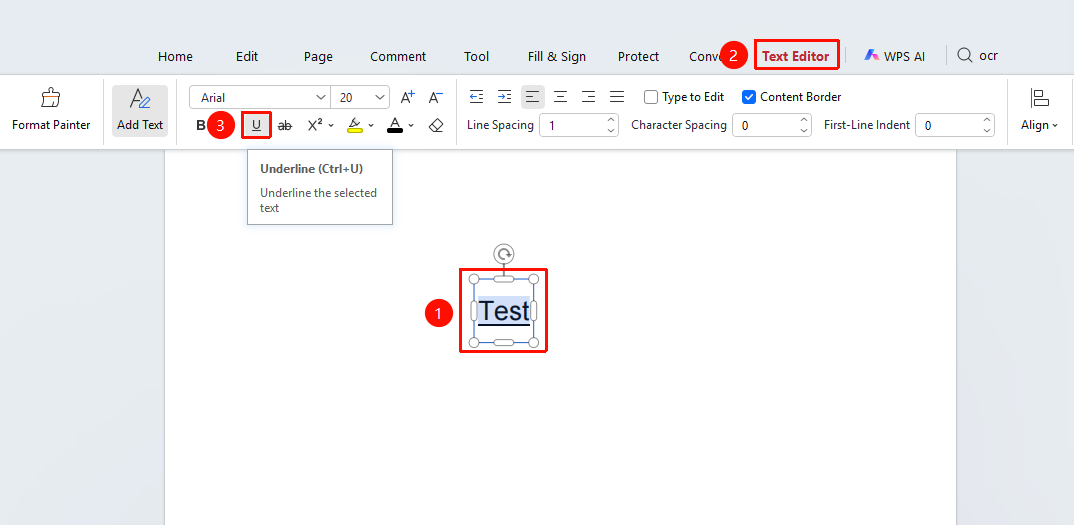Expand highlight color options arrow
This screenshot has height=525, width=1074.
pyautogui.click(x=371, y=125)
